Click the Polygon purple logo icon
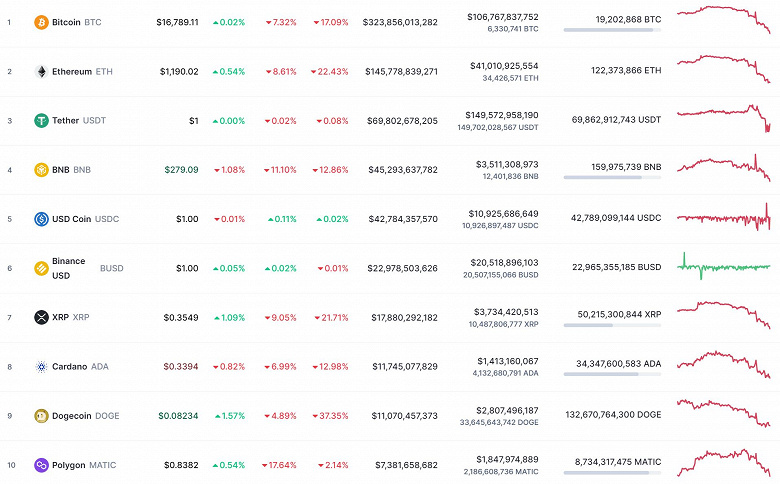Viewport: 780px width, 484px height. coord(41,465)
